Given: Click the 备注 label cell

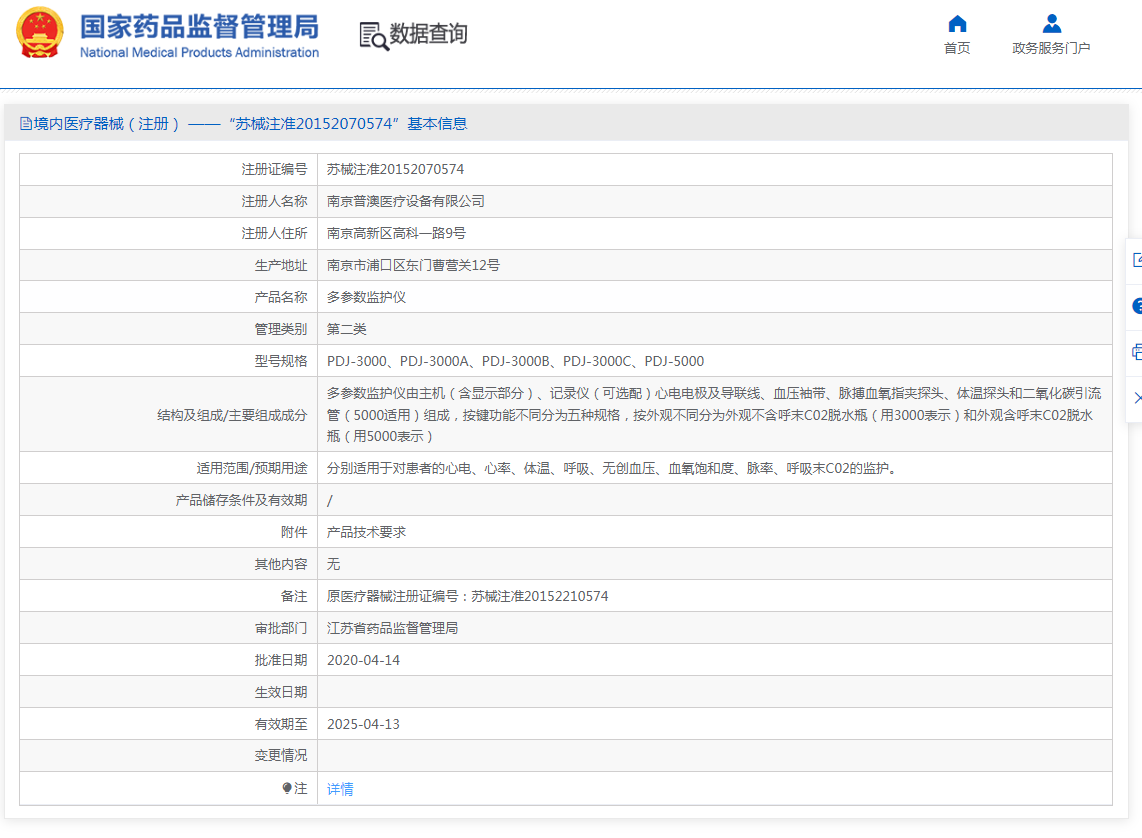Looking at the screenshot, I should [x=169, y=596].
